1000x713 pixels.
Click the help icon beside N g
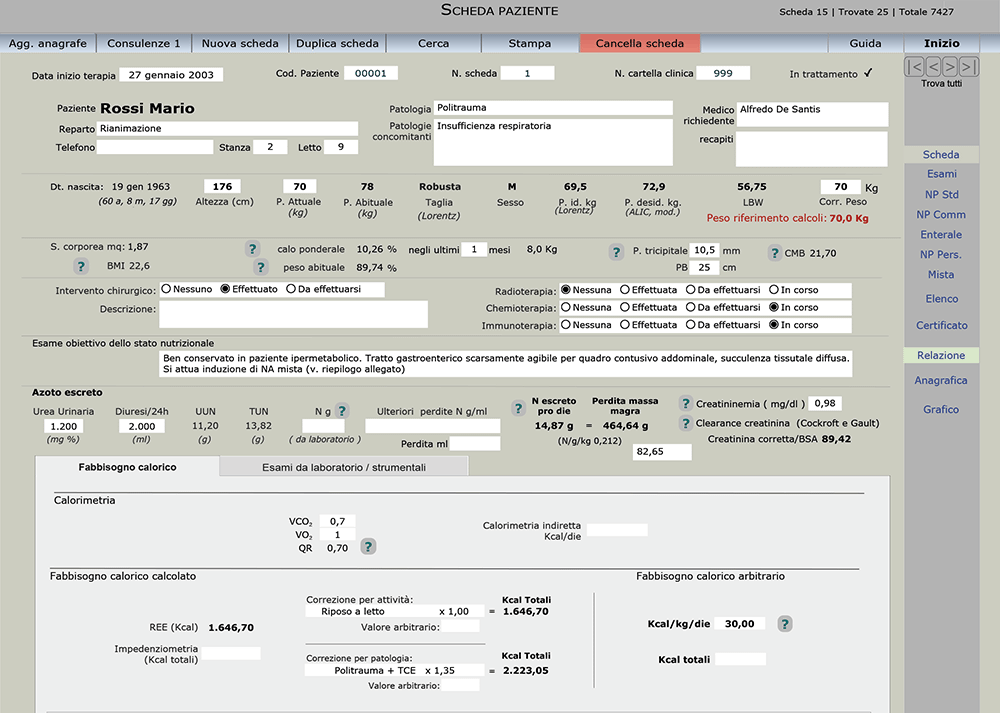coord(342,411)
